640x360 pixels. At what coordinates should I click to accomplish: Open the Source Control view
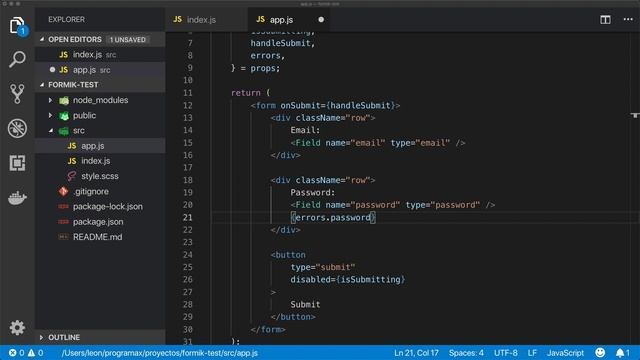tap(17, 93)
